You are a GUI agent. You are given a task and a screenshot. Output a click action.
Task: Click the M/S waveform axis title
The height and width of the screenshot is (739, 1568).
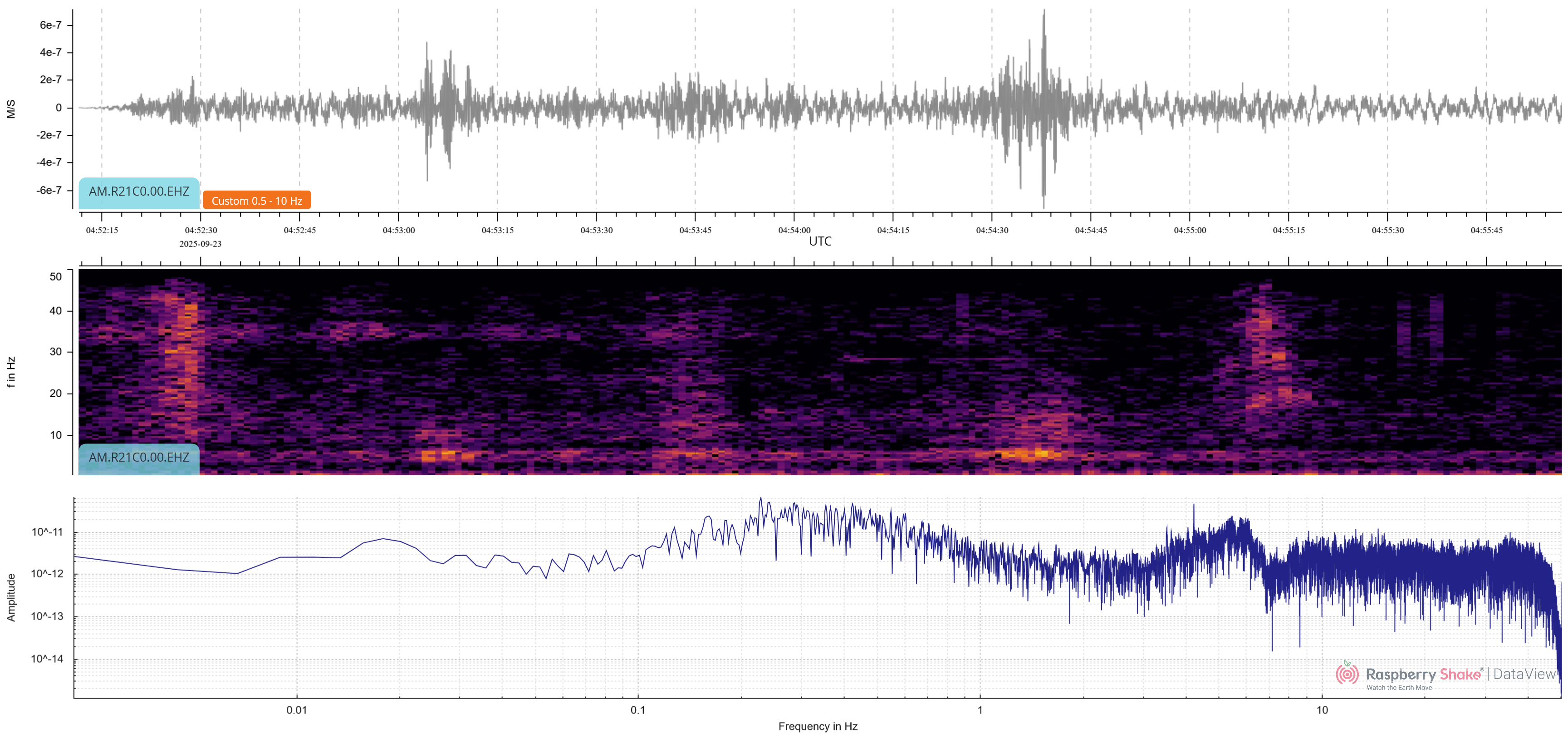(x=11, y=109)
